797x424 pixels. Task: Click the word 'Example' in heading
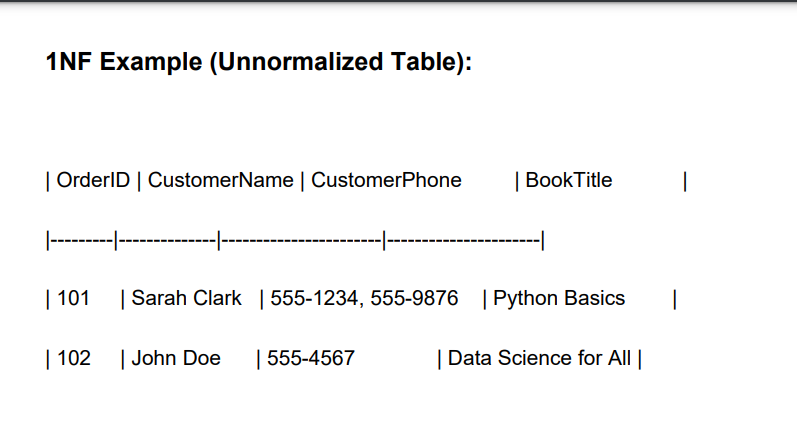[x=151, y=62]
